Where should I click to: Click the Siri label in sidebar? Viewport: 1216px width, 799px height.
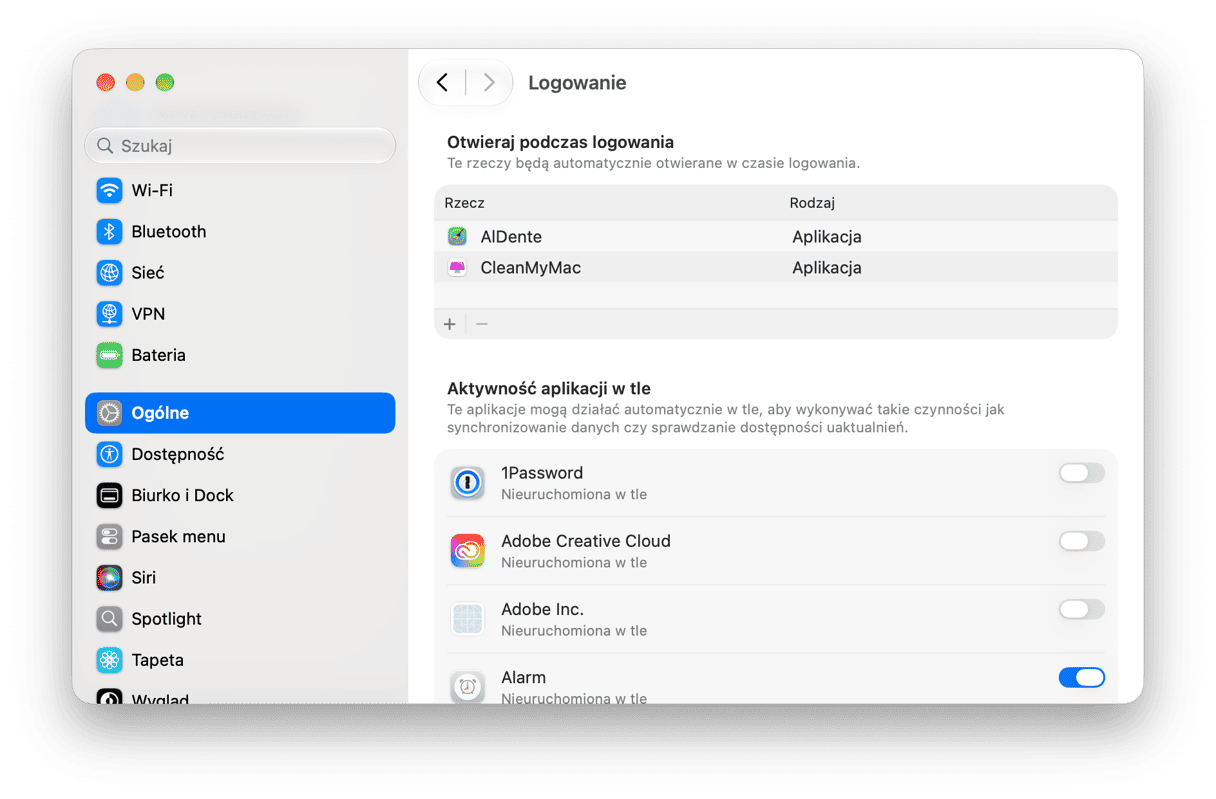click(144, 577)
